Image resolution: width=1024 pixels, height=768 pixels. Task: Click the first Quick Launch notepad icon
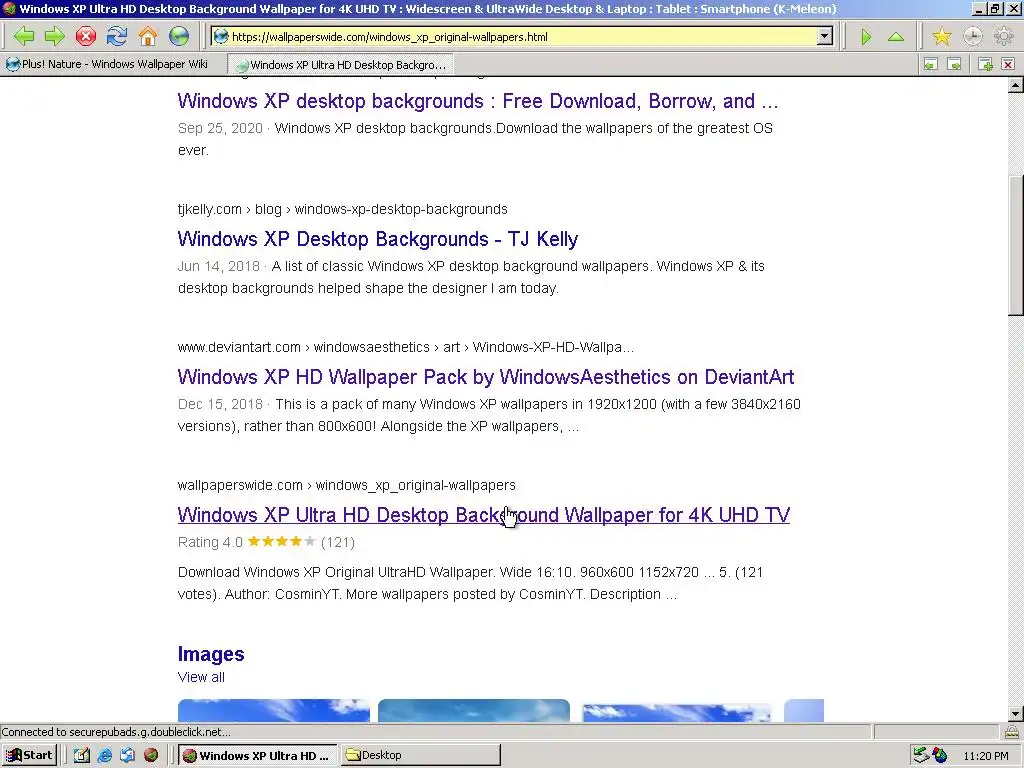(x=81, y=756)
